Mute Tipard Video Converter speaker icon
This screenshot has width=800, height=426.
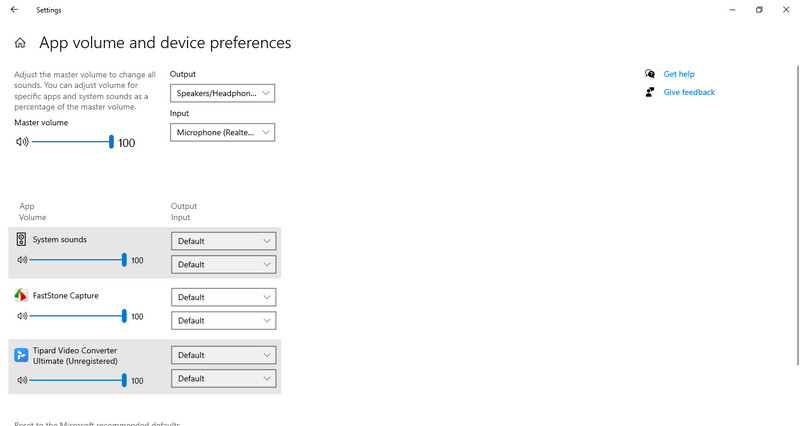[x=22, y=380]
